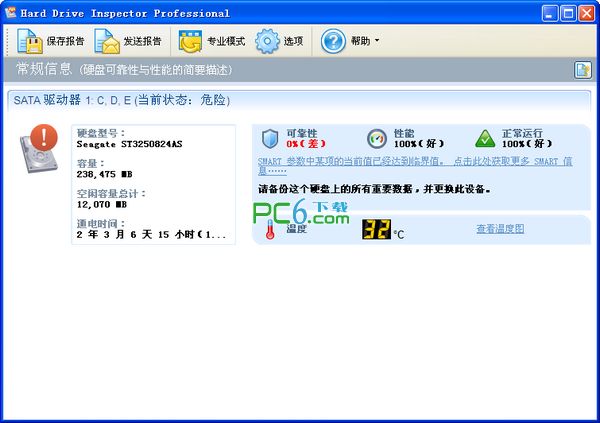The width and height of the screenshot is (600, 423).
Task: Click the 发送报告 toolbar label
Action: [x=142, y=41]
